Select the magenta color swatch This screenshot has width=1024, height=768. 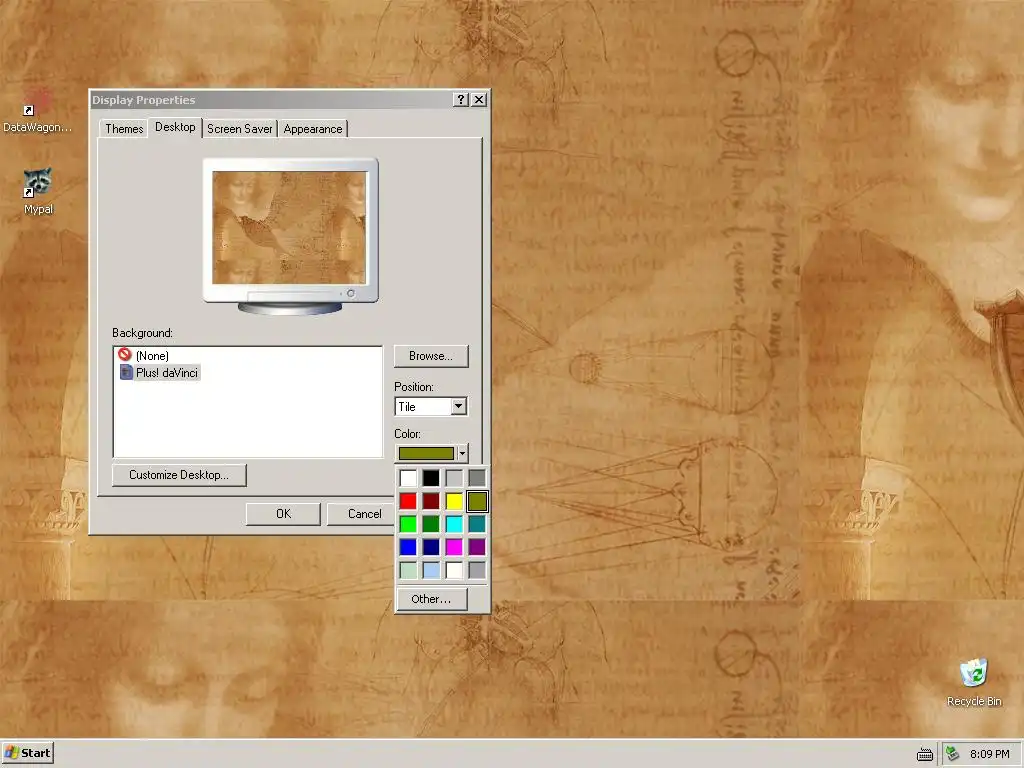click(454, 547)
